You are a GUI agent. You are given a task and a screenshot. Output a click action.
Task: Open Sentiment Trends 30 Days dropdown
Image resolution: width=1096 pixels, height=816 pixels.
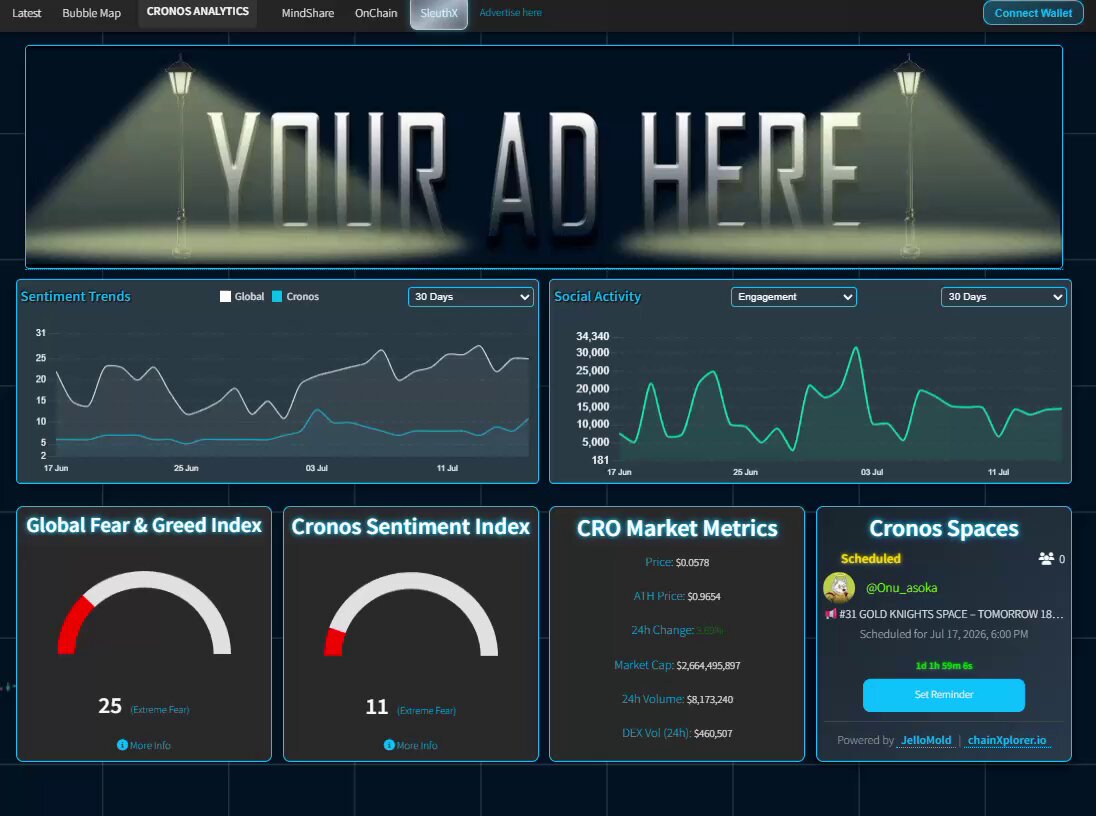(x=470, y=296)
